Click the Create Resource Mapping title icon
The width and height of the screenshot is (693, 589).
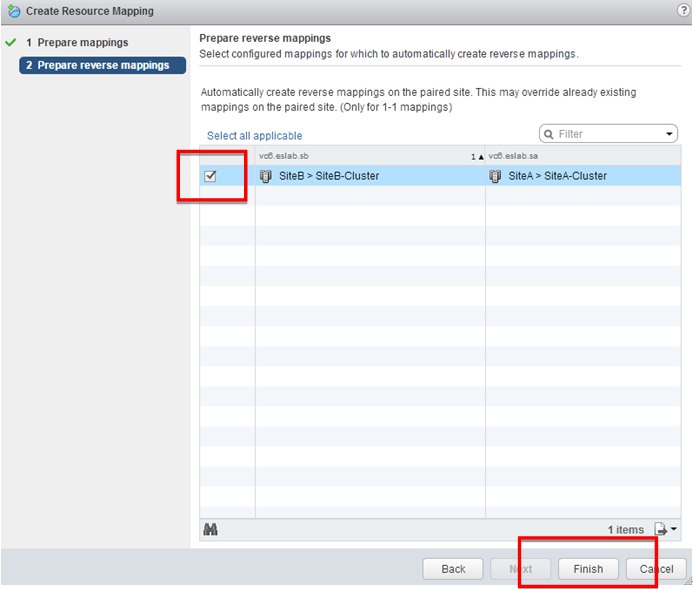13,11
